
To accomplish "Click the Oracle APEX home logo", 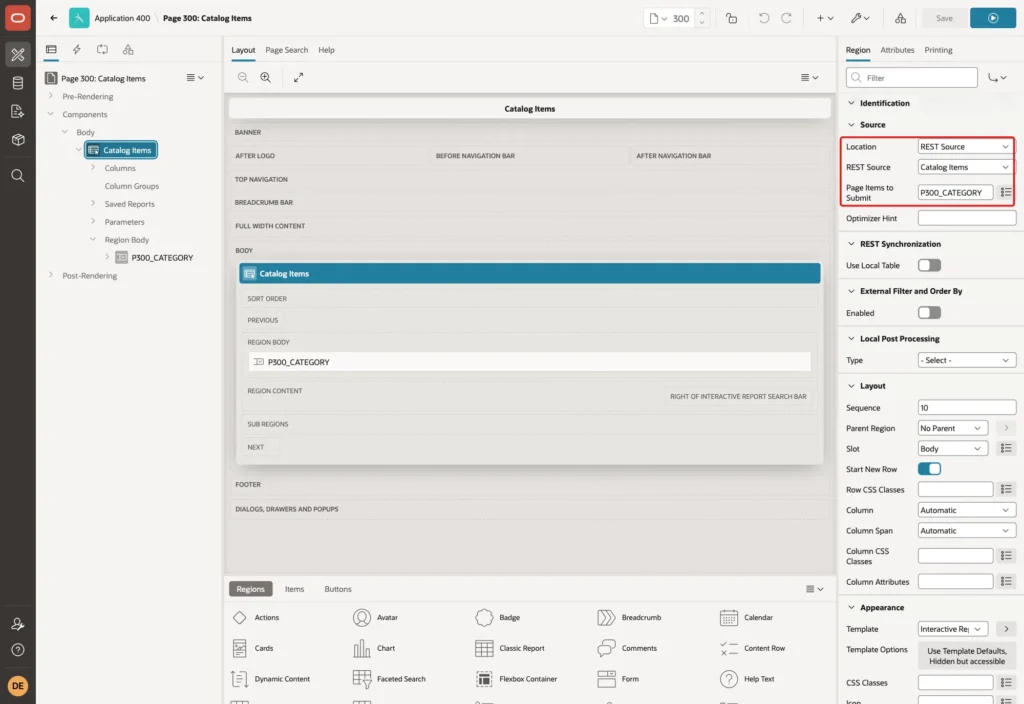I will pos(18,18).
